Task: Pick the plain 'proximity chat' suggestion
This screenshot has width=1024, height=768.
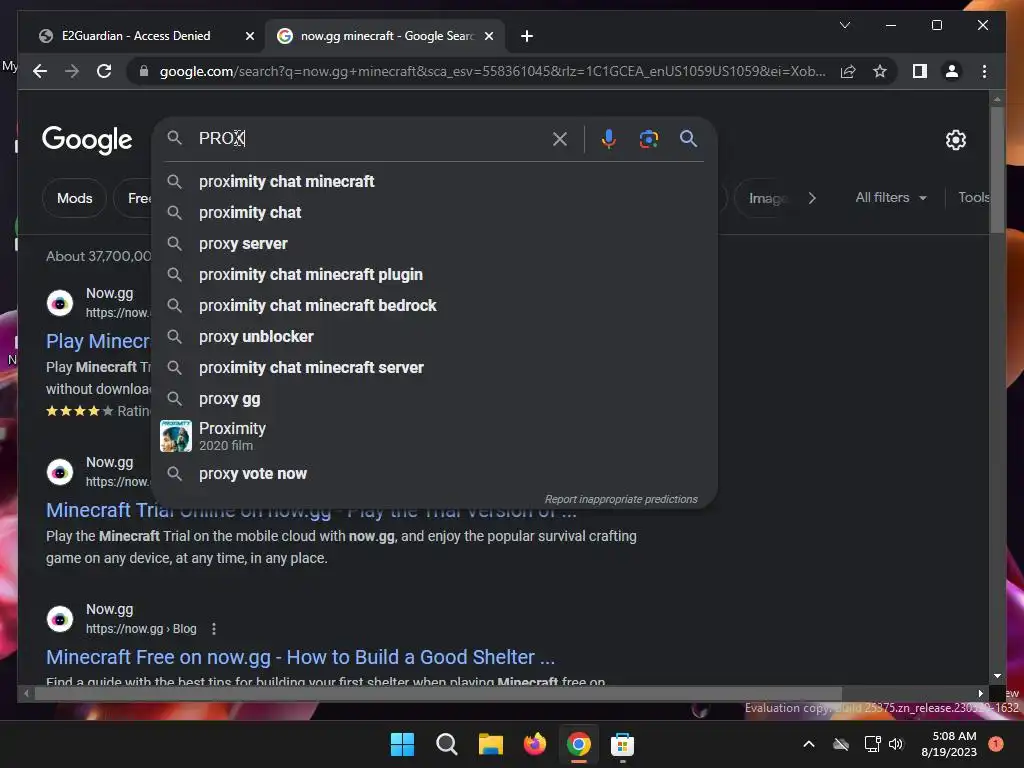Action: click(x=434, y=212)
